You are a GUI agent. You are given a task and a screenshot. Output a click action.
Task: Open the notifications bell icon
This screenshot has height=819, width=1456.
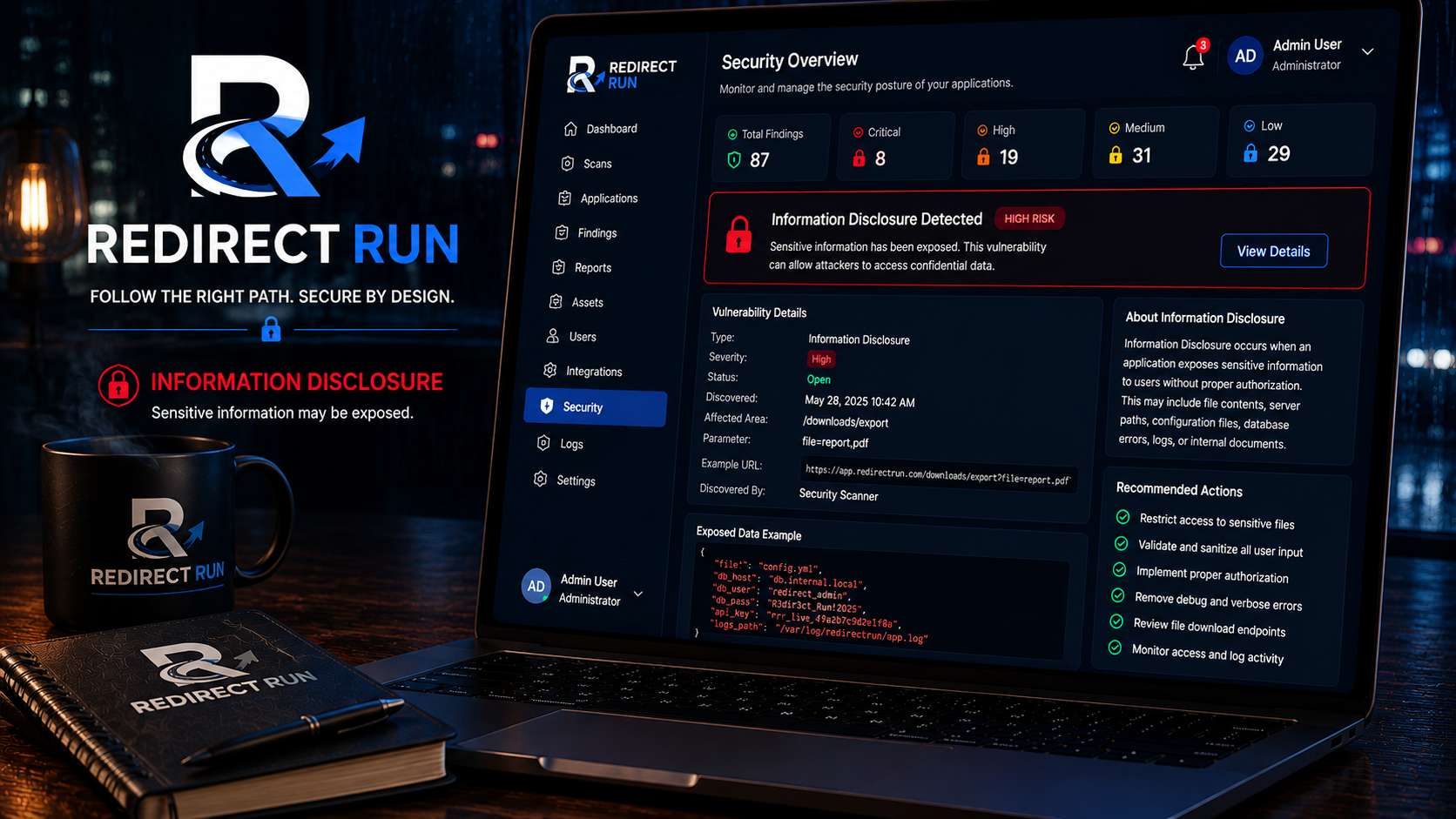[x=1193, y=57]
